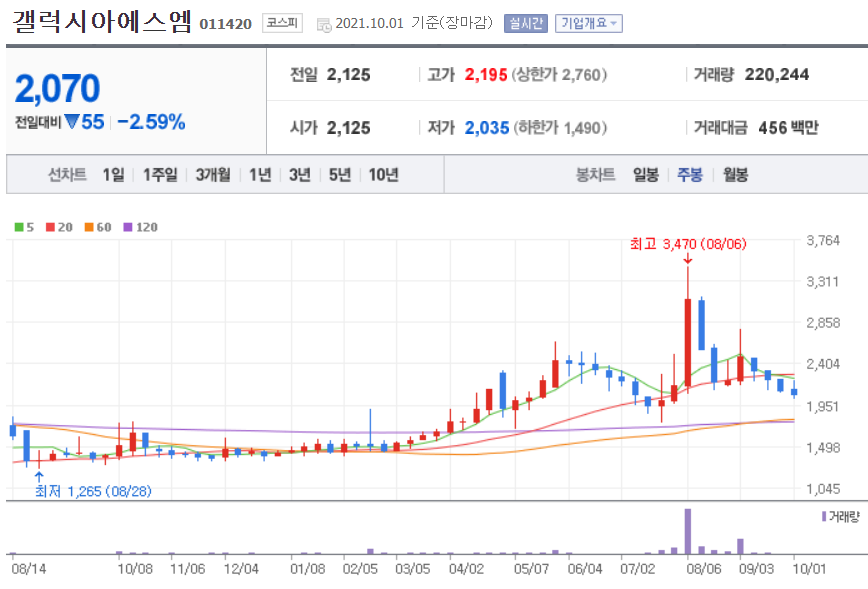Click the purple 120-day moving average legend square

127,226
